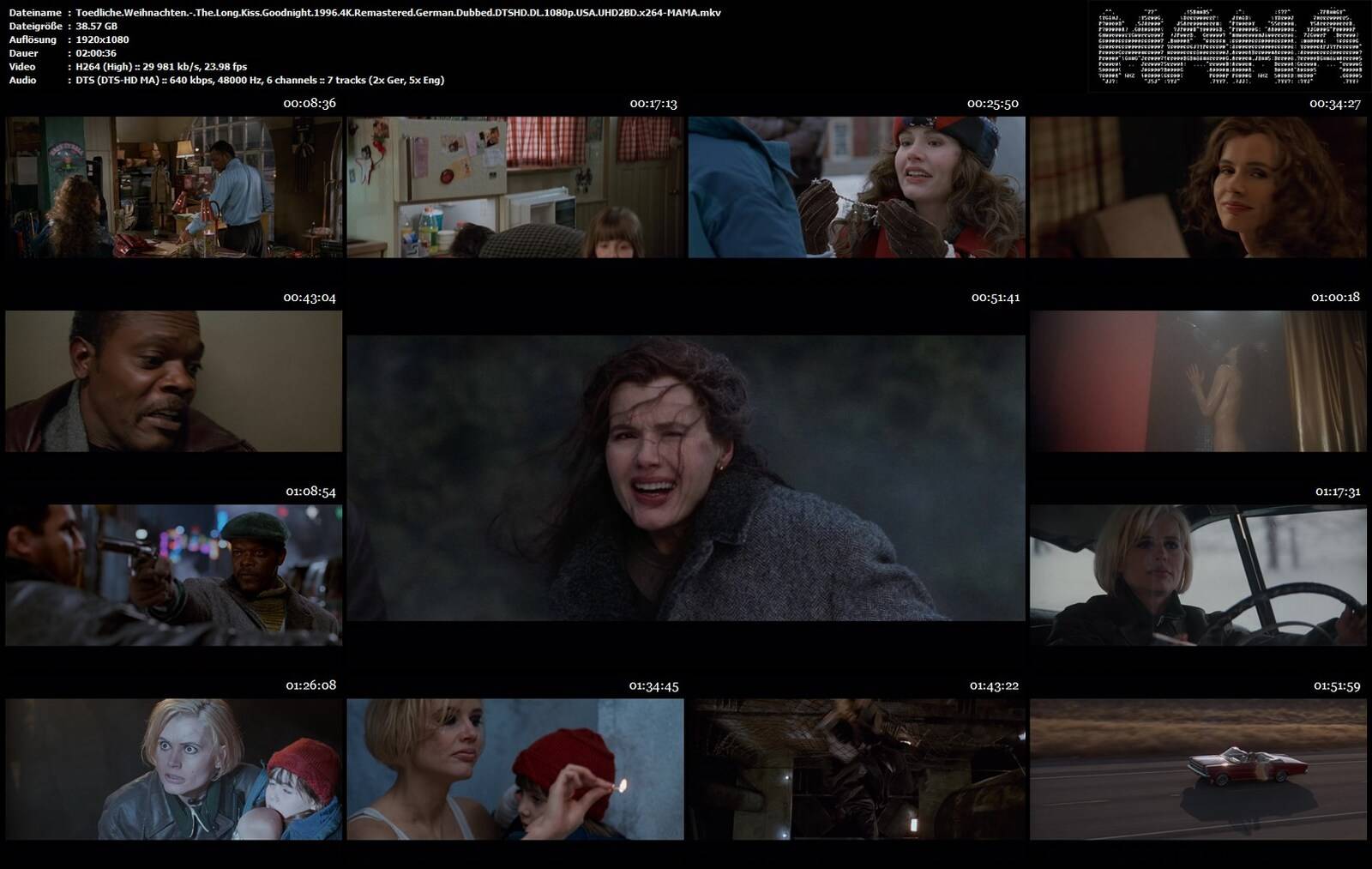Open the thumbnail at 00:25:50
Viewport: 1372px width, 869px height.
pos(857,187)
